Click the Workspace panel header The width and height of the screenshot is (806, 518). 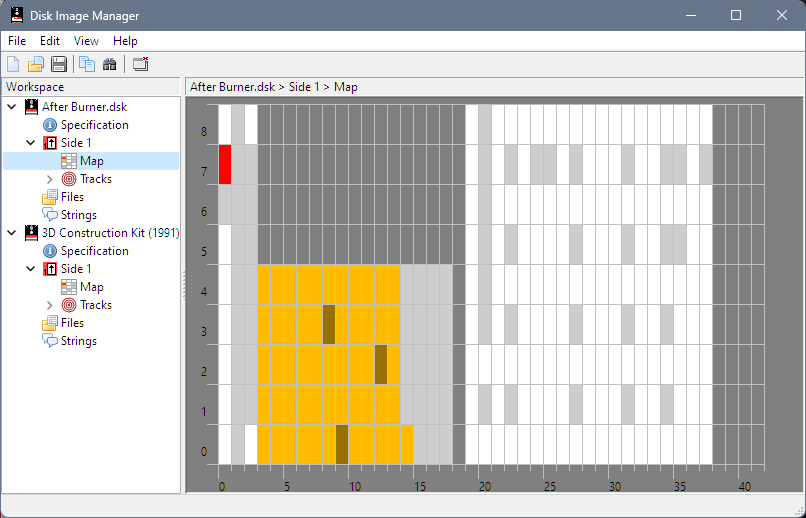click(91, 87)
